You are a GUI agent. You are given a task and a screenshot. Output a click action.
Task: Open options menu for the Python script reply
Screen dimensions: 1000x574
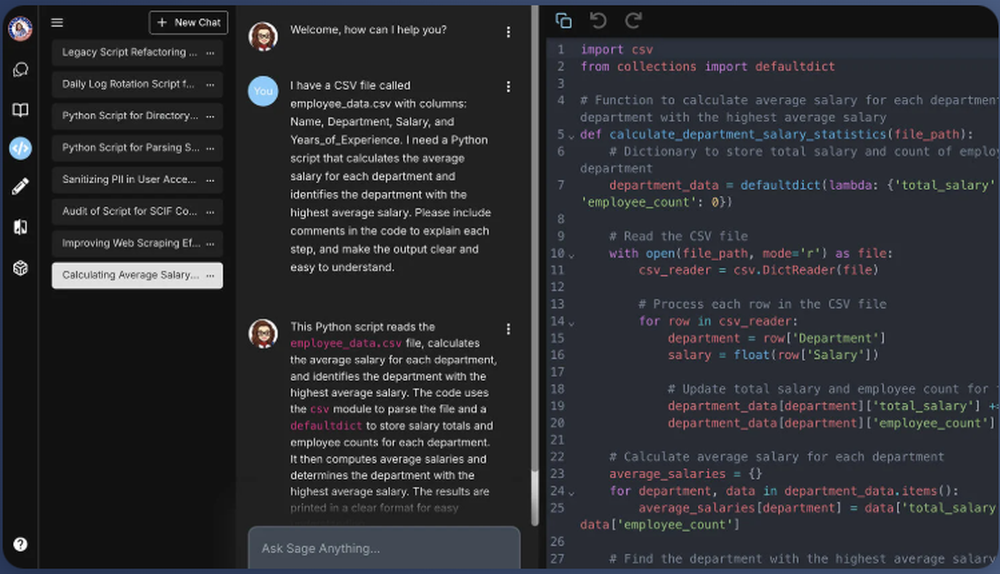click(x=508, y=329)
